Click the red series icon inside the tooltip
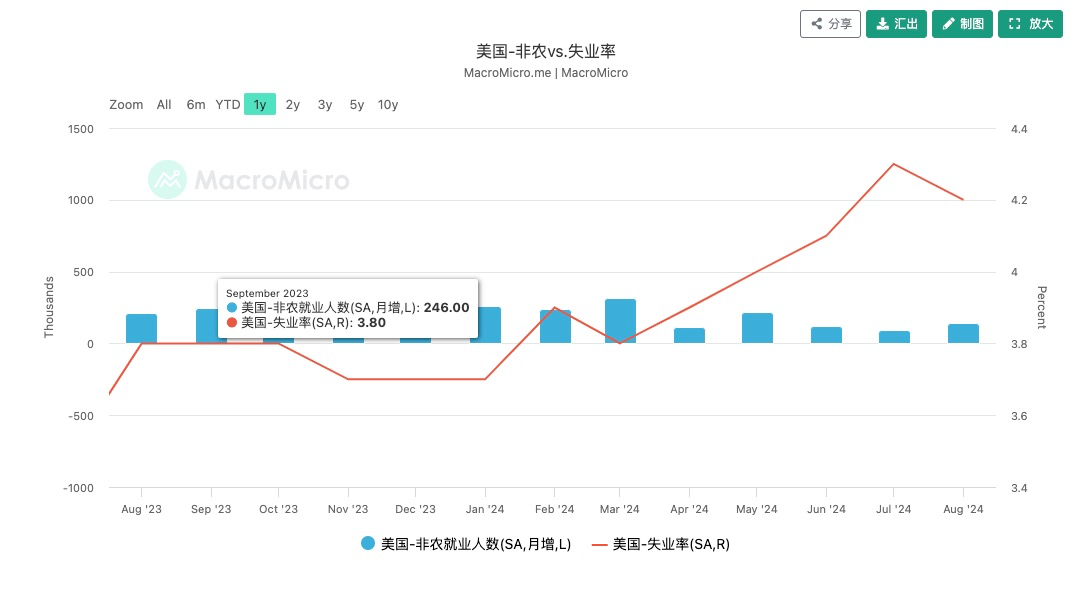This screenshot has height=590, width=1071. point(233,323)
